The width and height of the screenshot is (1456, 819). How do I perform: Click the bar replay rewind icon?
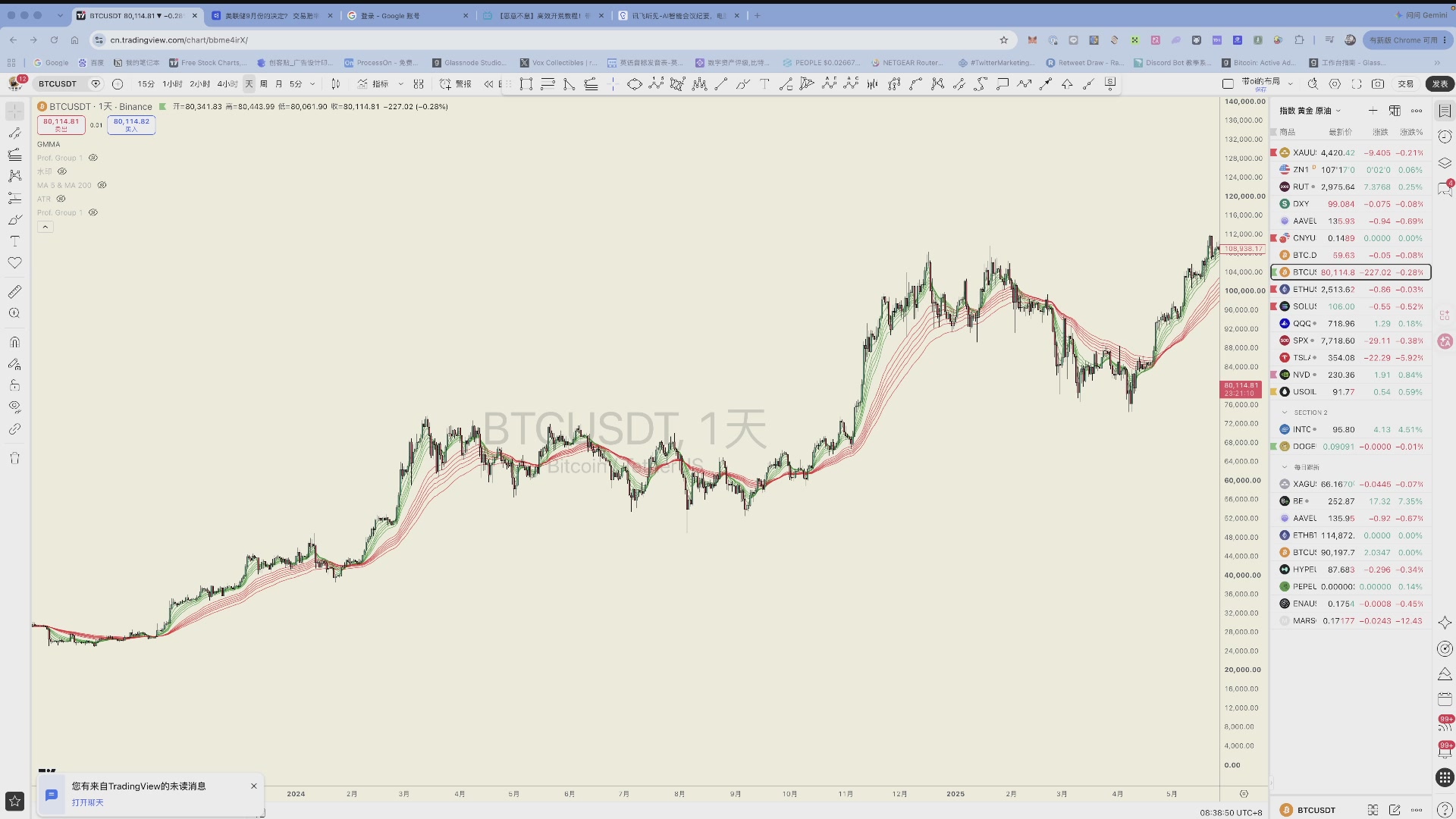488,84
